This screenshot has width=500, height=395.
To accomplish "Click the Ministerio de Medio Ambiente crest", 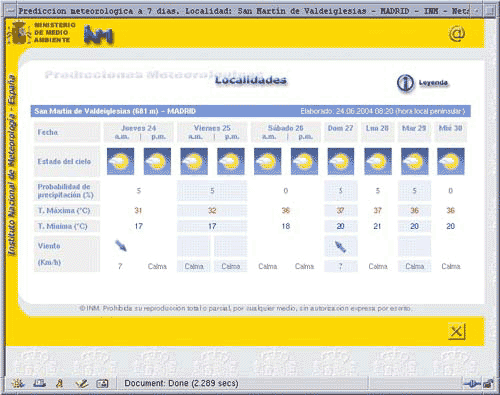I will (18, 33).
